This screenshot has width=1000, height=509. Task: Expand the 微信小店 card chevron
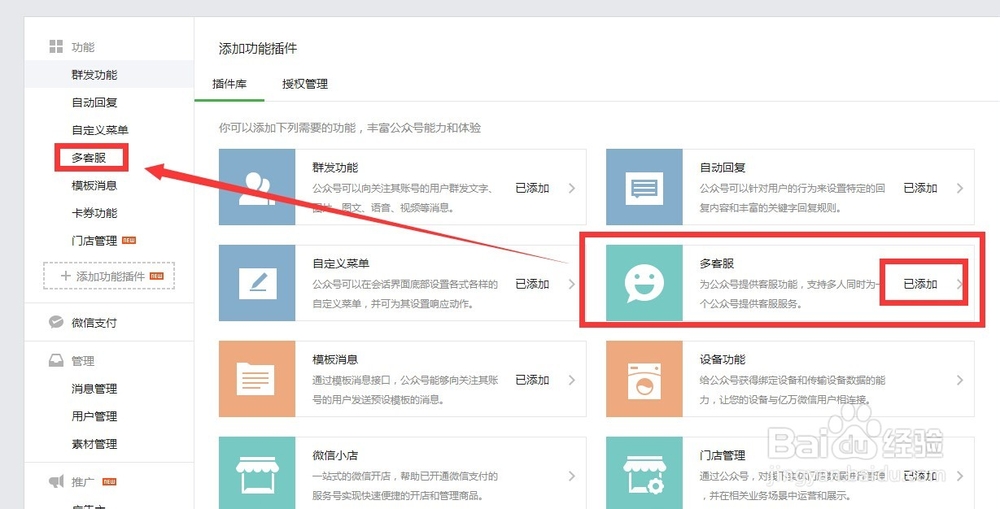[571, 476]
